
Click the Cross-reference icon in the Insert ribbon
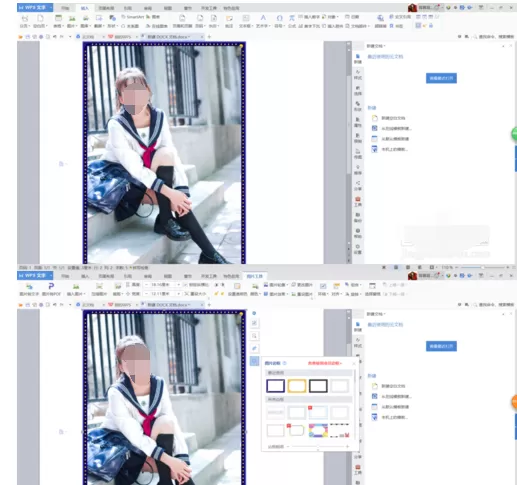pyautogui.click(x=400, y=17)
